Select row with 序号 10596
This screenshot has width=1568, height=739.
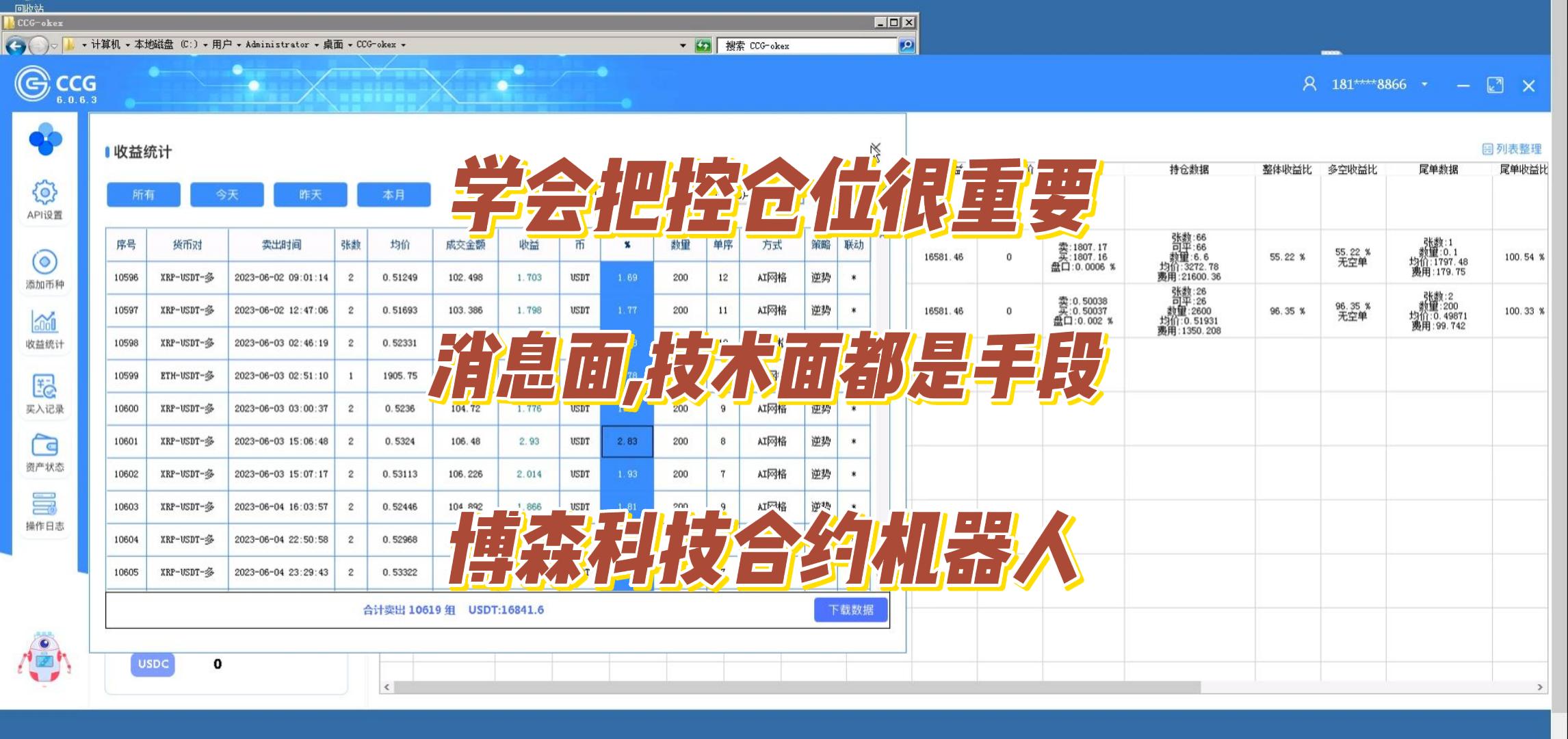point(488,277)
